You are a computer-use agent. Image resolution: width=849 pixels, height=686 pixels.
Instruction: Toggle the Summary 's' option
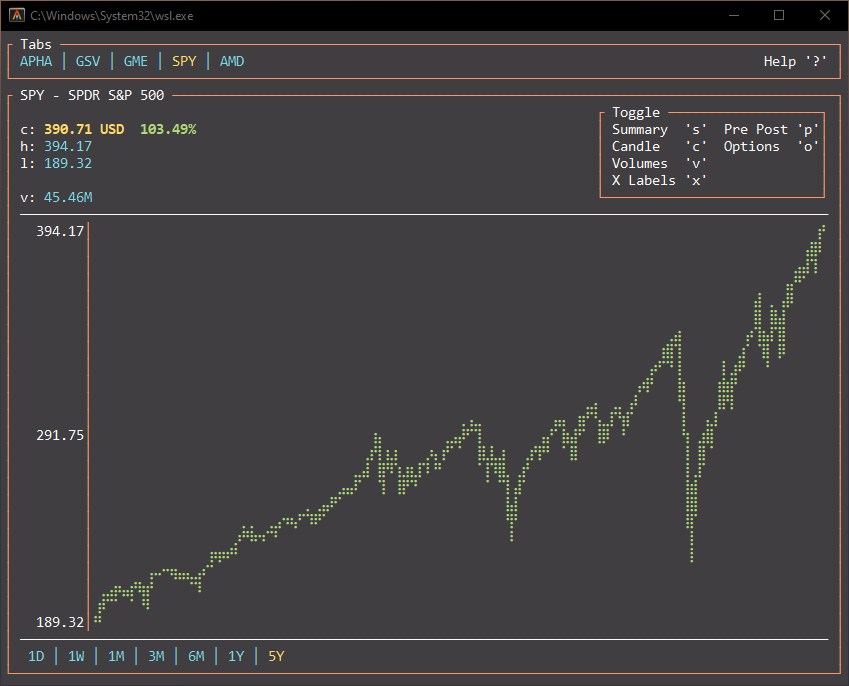659,129
